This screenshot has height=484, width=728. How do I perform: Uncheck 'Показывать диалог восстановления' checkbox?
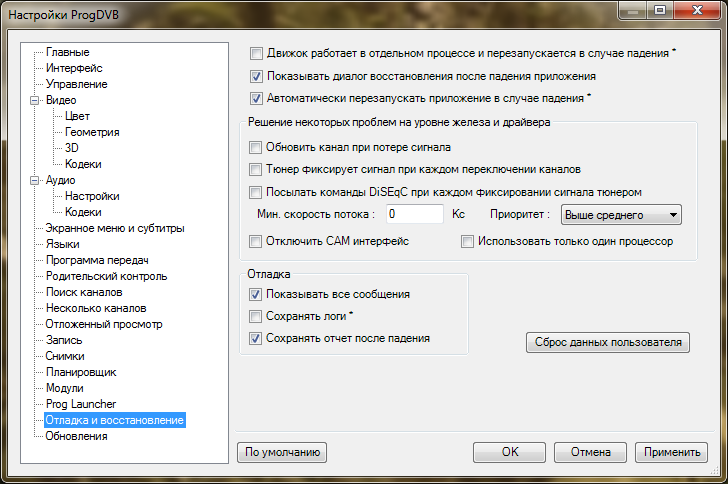tap(257, 76)
